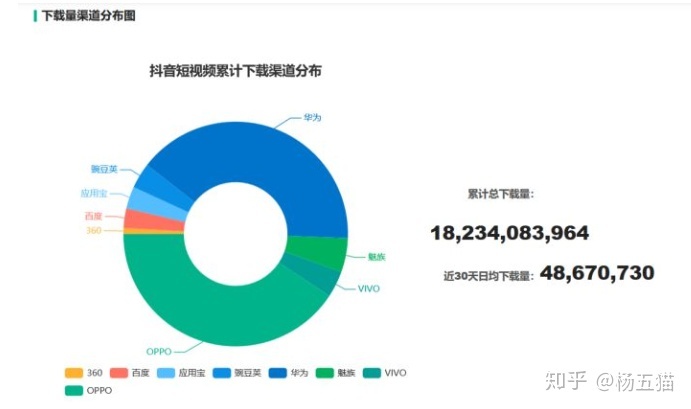The height and width of the screenshot is (409, 691).
Task: Toggle the 应用宝 legend entry
Action: (180, 373)
